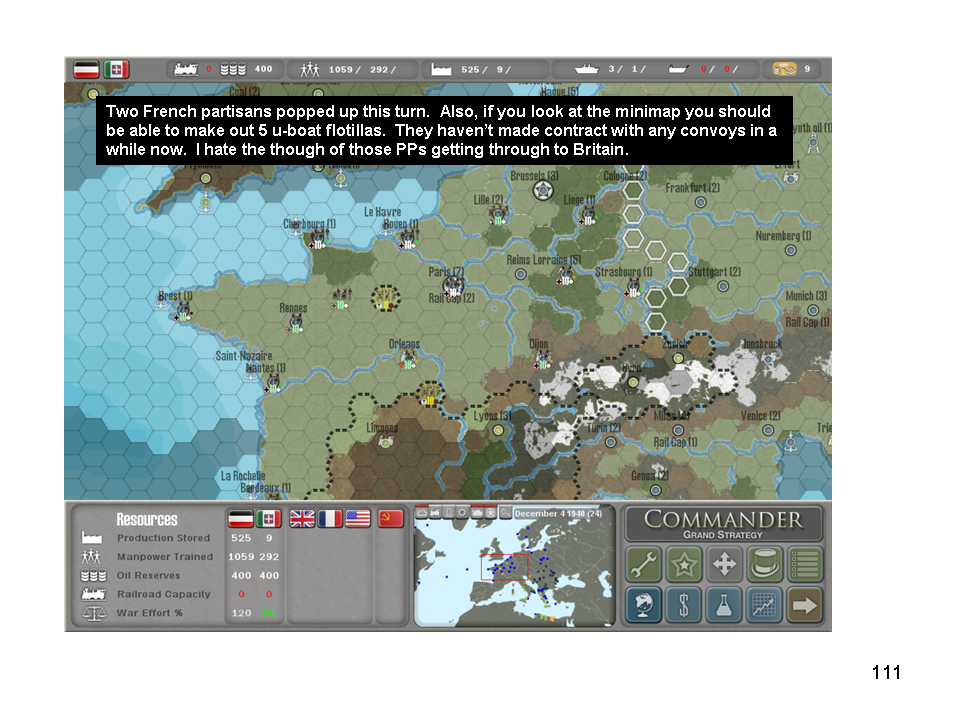
Task: Show the statistics graph screen
Action: tap(765, 605)
